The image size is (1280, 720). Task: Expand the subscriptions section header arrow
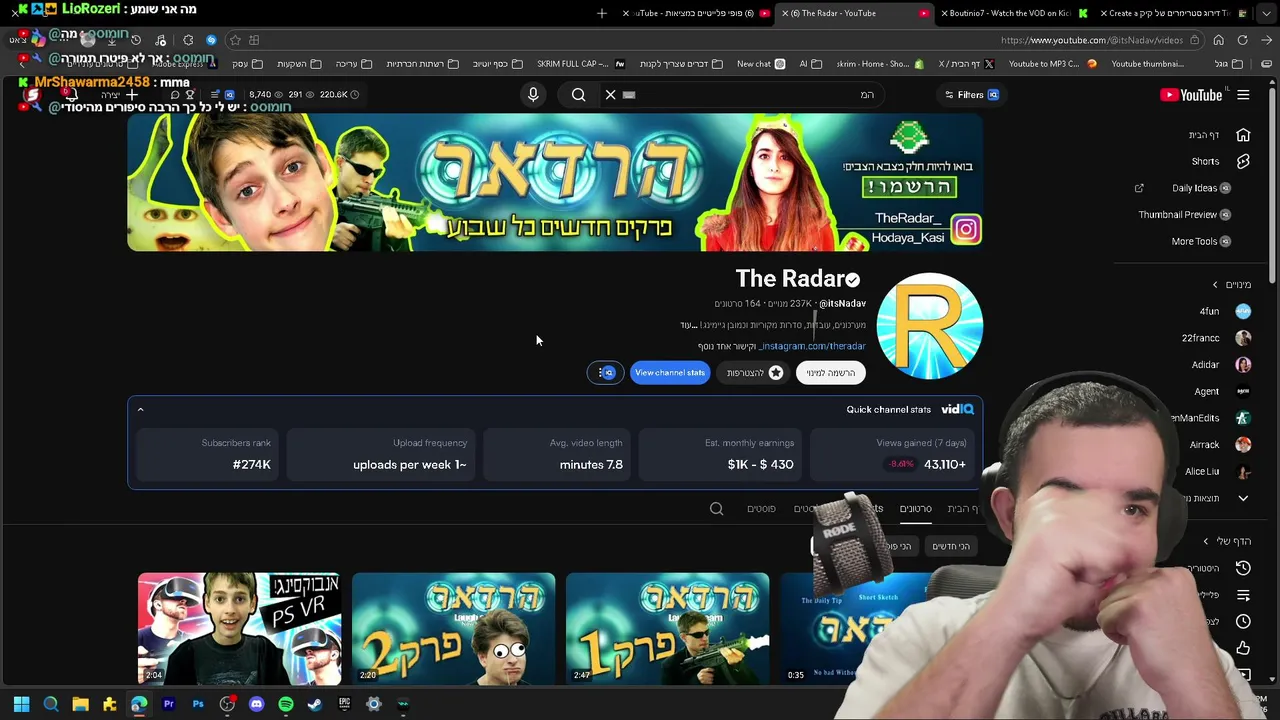coord(1215,285)
